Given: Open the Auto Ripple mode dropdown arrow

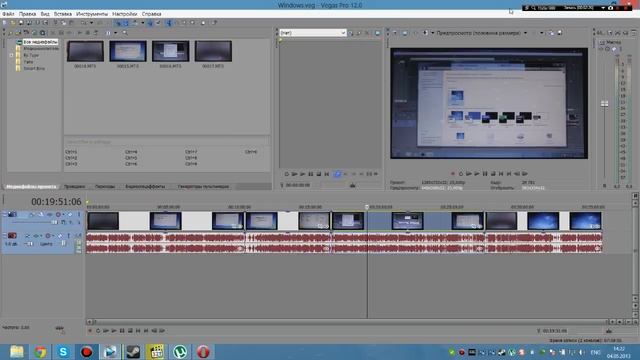Looking at the screenshot, I should 143,23.
